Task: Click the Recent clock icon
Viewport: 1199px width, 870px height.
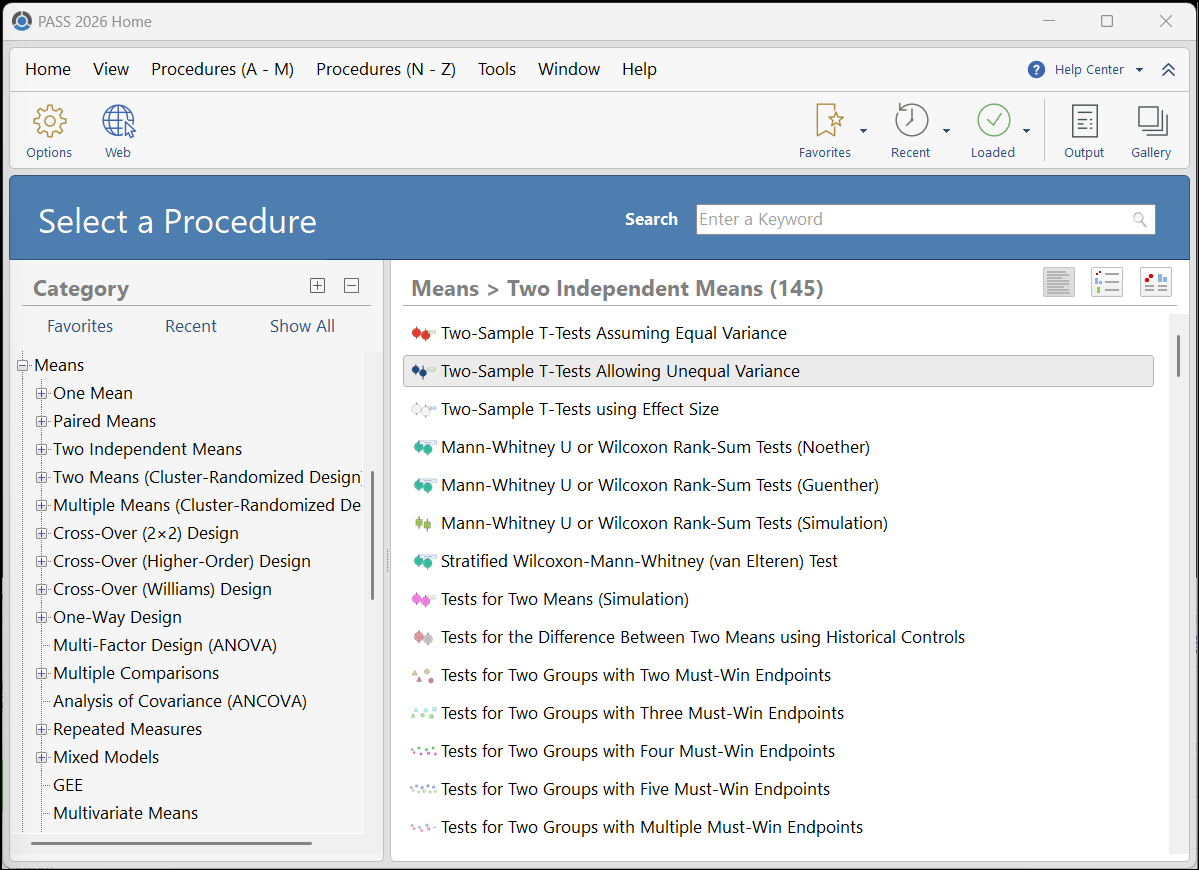Action: click(x=910, y=121)
